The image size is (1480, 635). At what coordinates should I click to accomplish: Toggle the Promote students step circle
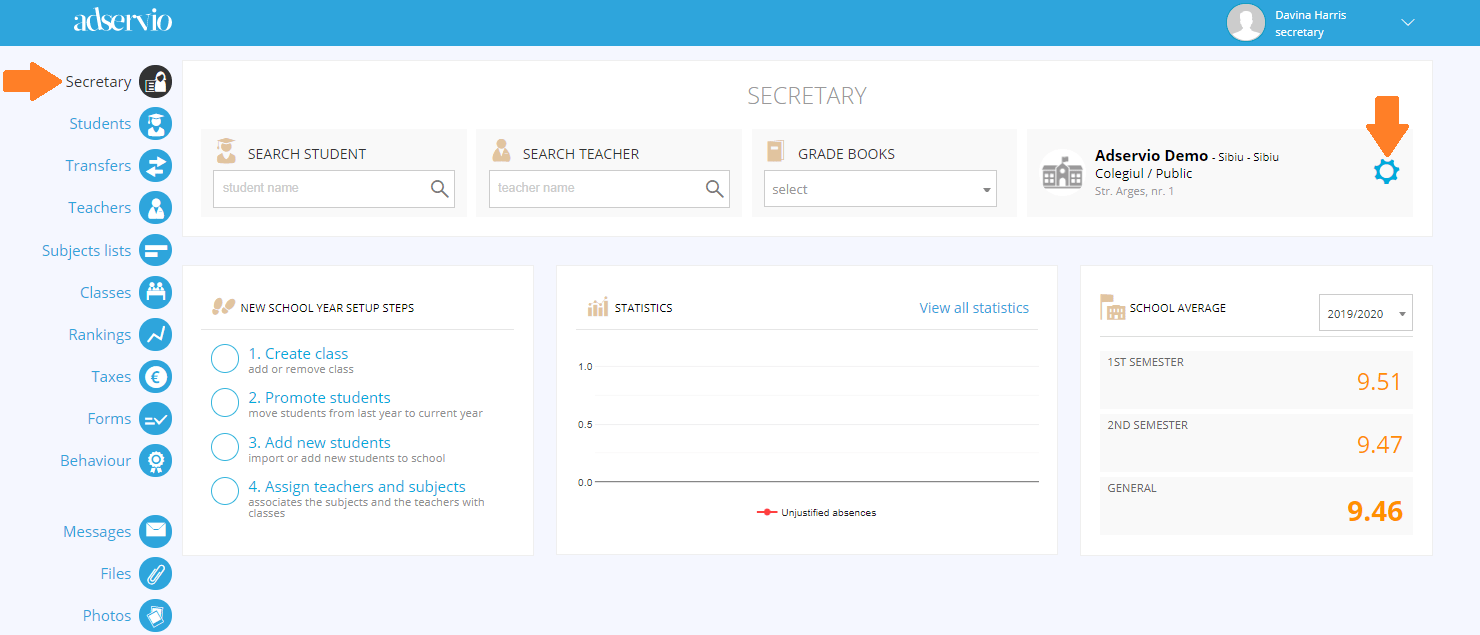click(225, 402)
